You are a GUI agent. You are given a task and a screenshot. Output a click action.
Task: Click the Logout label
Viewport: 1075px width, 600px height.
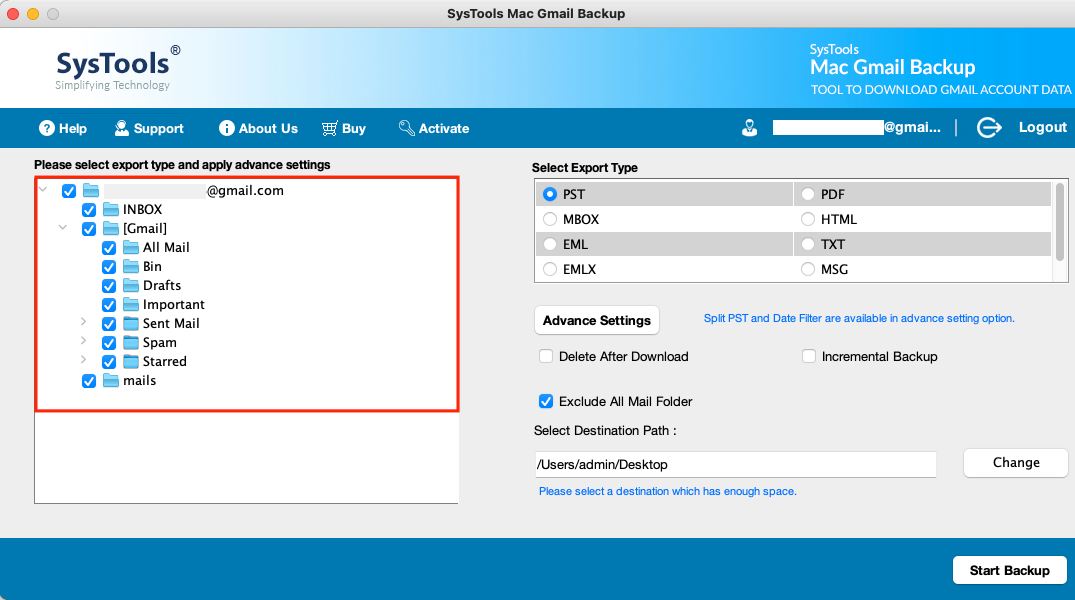[1042, 128]
